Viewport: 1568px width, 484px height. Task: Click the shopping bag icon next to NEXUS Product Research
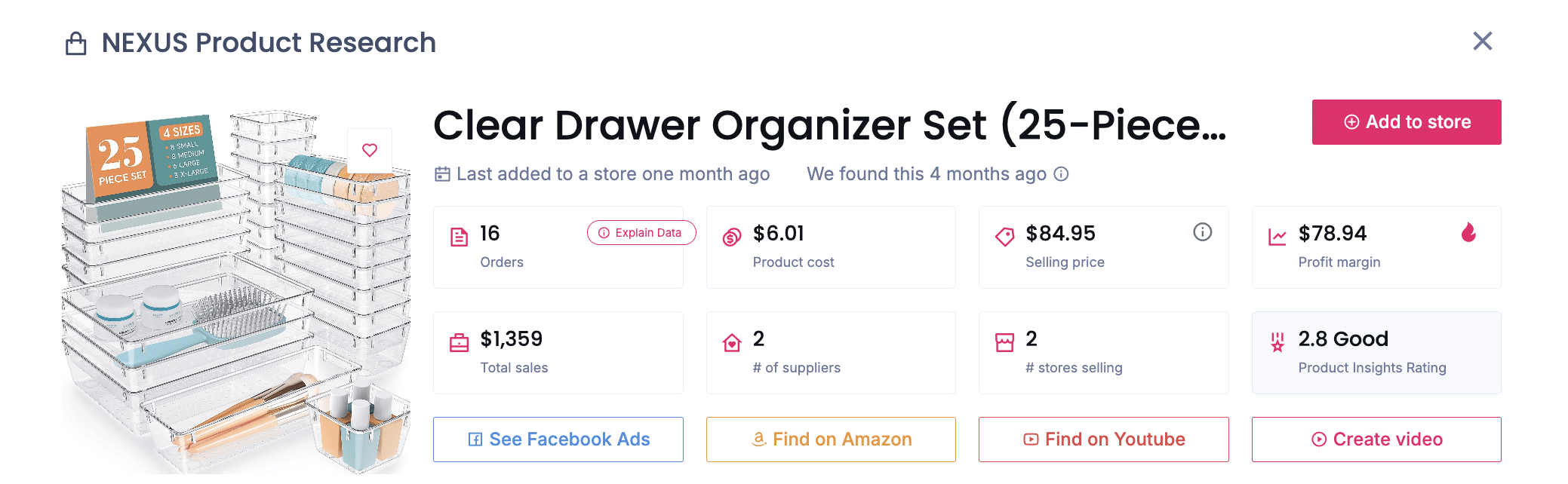[75, 42]
